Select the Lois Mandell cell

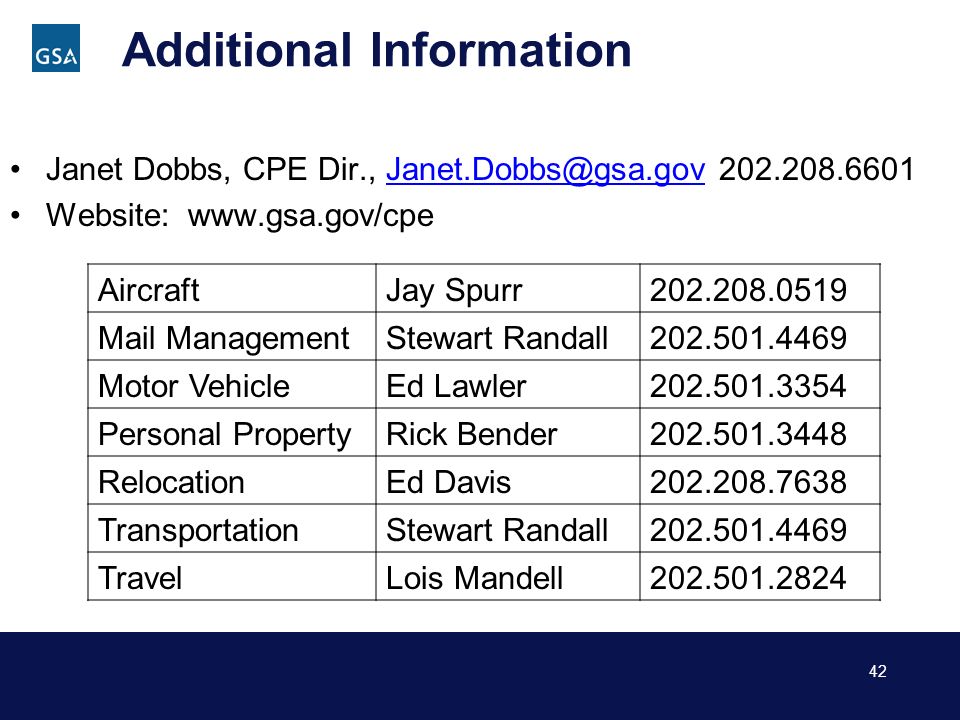coord(508,576)
